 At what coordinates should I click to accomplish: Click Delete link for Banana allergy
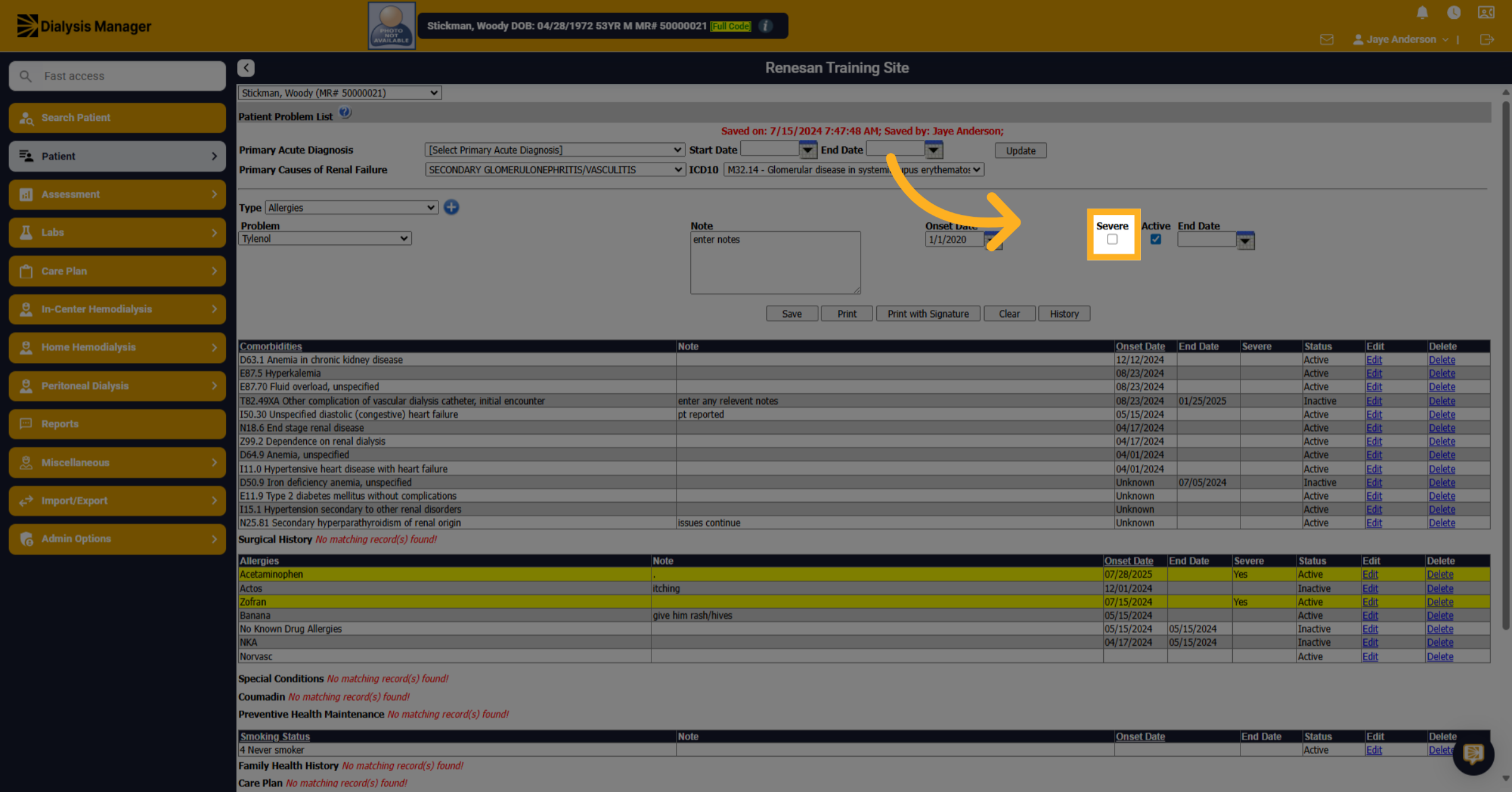(x=1440, y=616)
